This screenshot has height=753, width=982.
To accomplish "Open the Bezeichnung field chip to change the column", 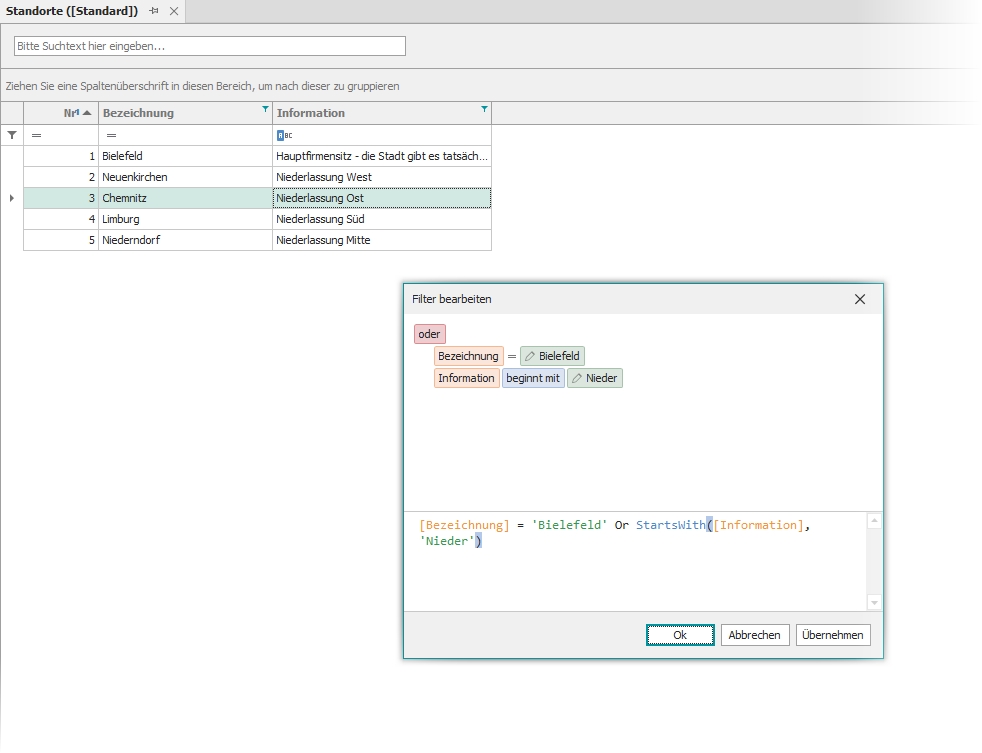I will point(466,355).
